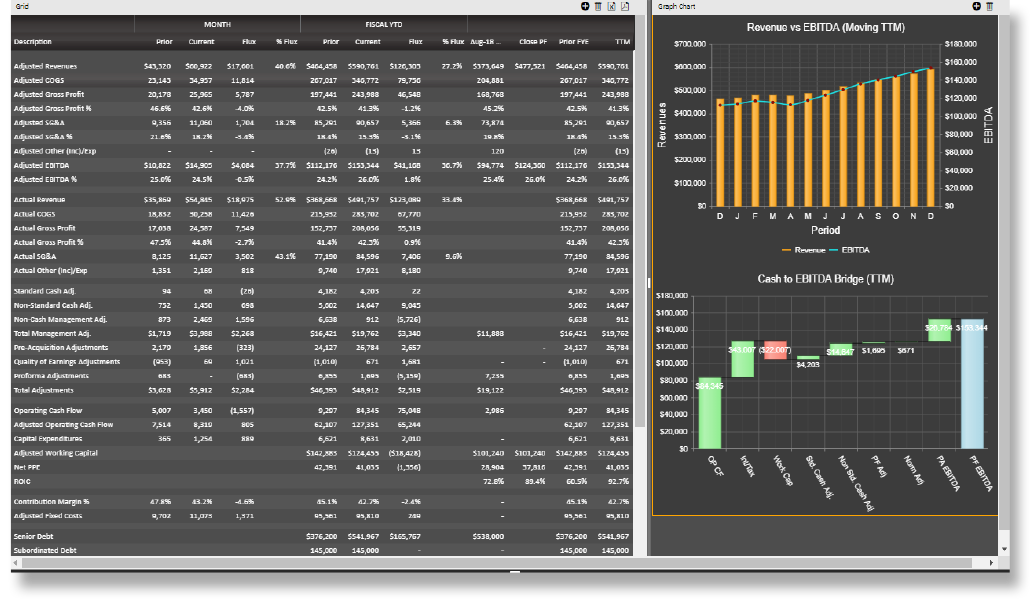1036x604 pixels.
Task: Click the light blue PF EBITDA bar
Action: [971, 383]
